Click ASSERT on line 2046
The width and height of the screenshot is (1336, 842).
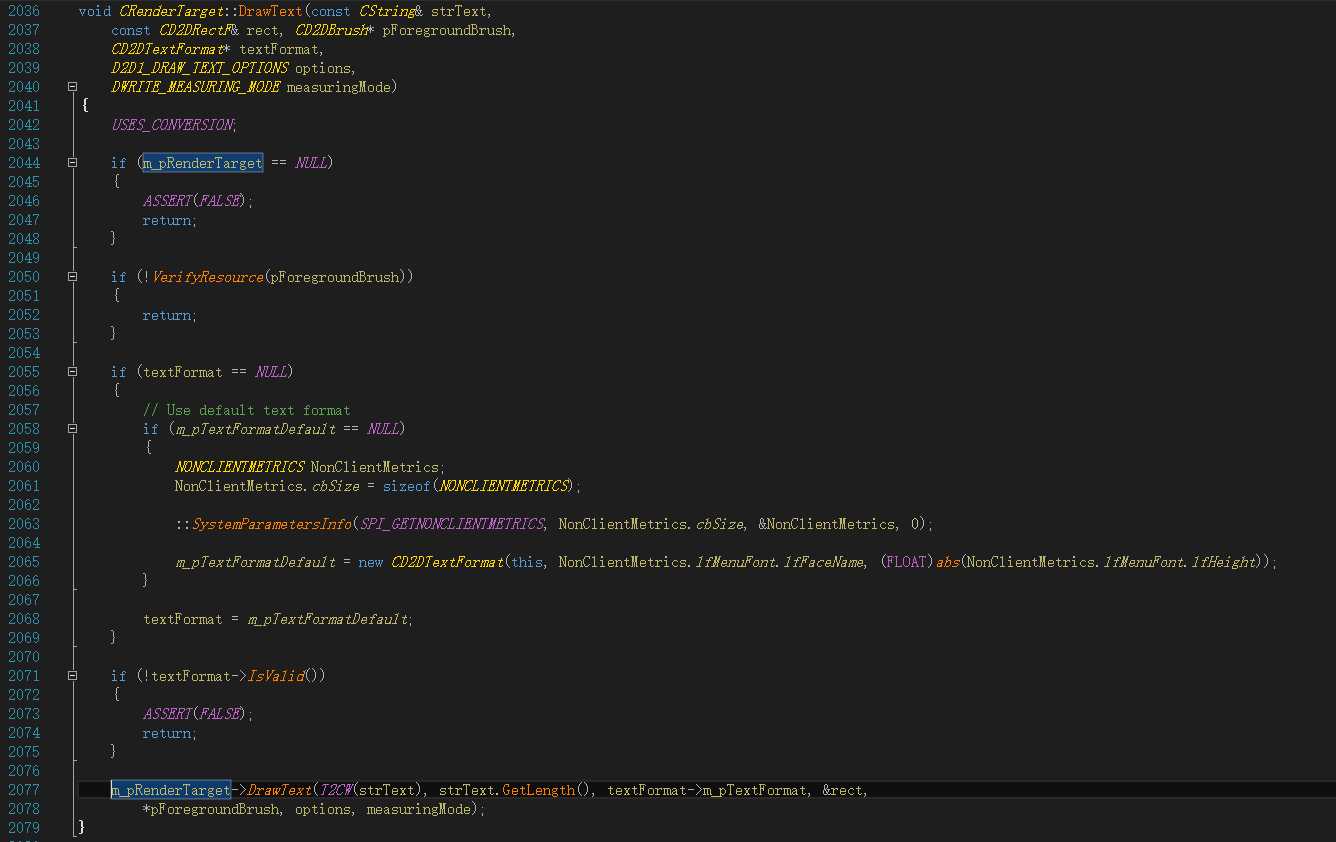(167, 201)
